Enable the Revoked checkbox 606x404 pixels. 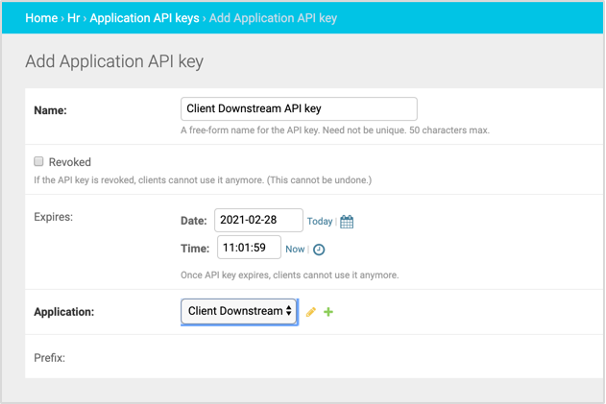(x=39, y=161)
